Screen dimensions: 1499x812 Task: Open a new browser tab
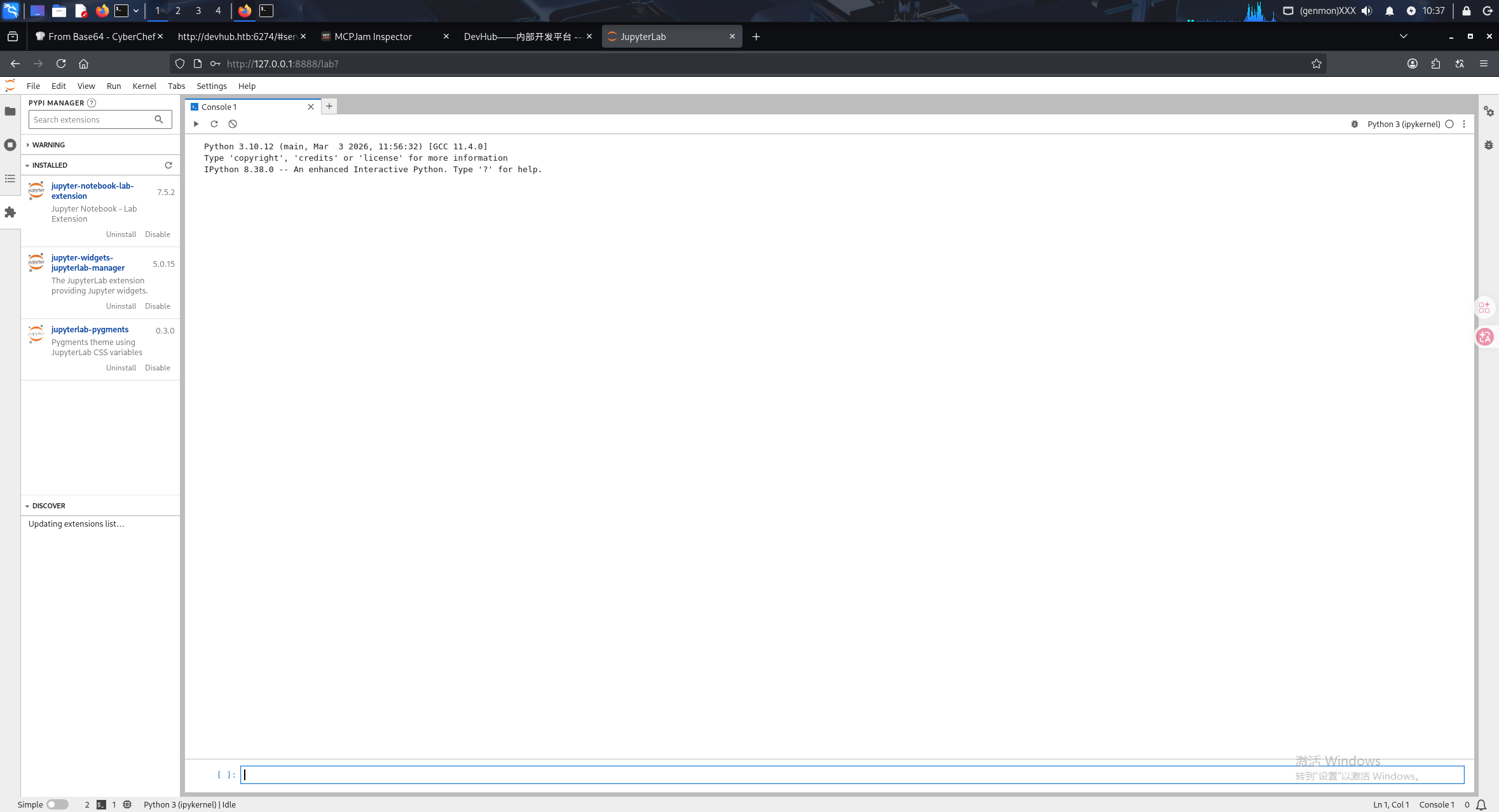pos(756,36)
